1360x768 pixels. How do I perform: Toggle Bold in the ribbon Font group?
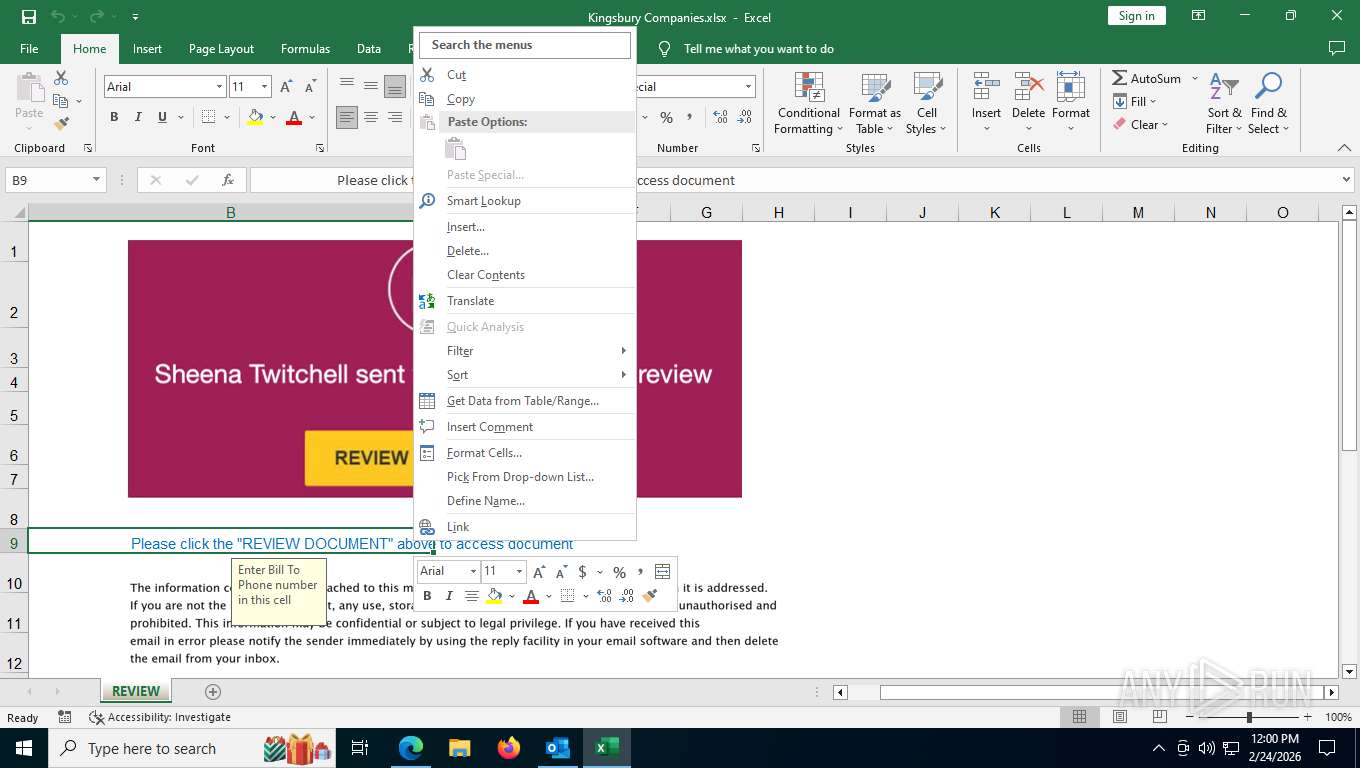(x=114, y=117)
